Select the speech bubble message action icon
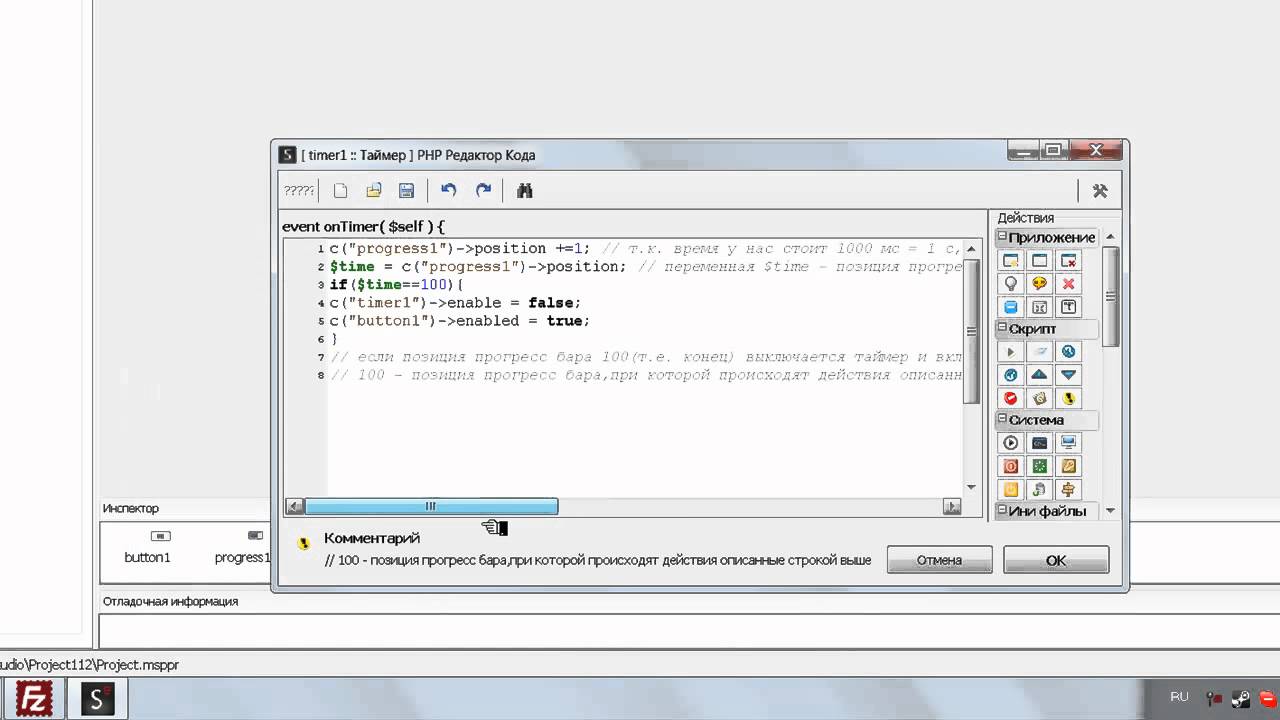Viewport: 1280px width, 720px height. pyautogui.click(x=1040, y=284)
